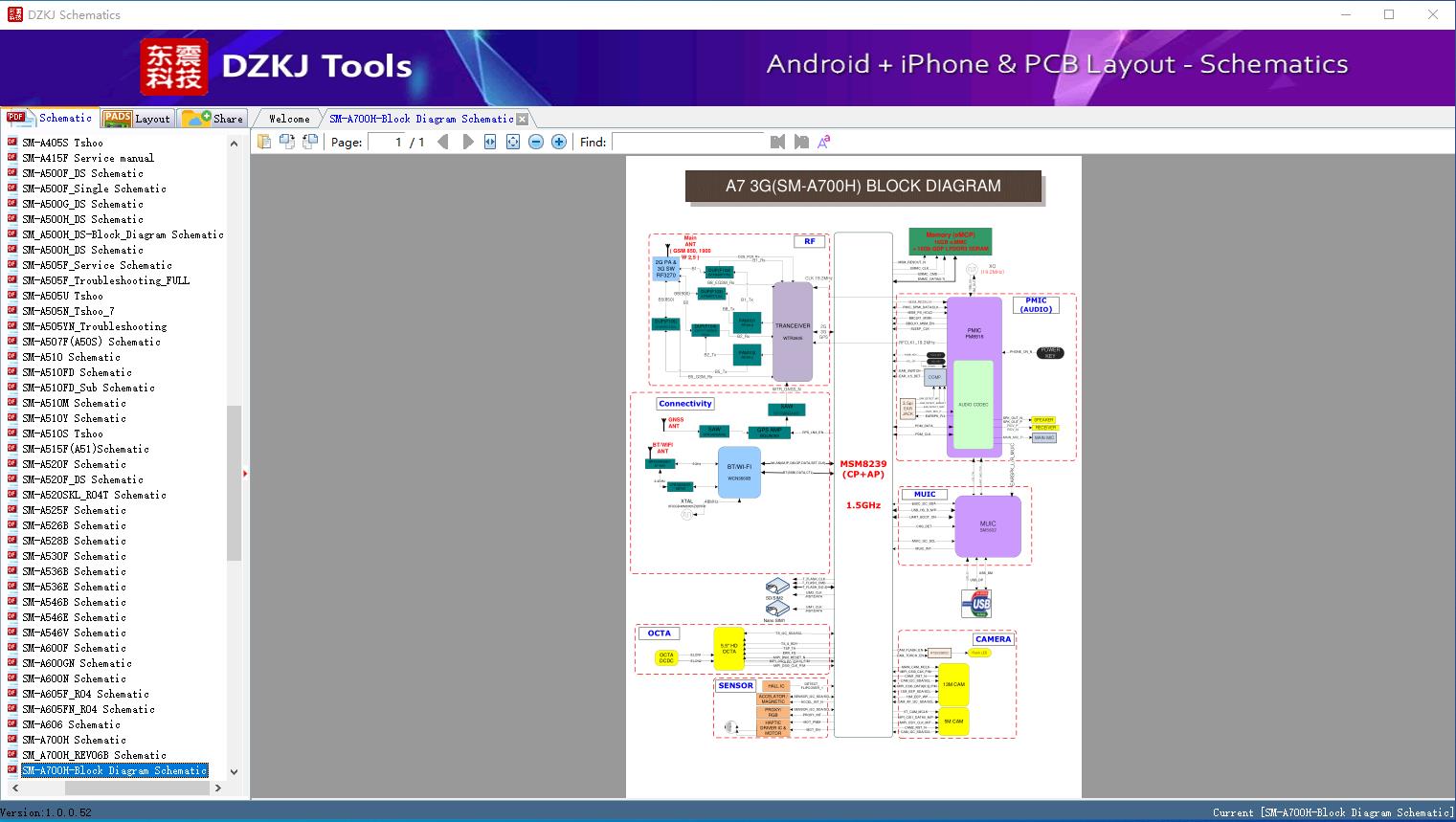Select SM-A505N_Tshoo_7 in the list

tap(68, 311)
